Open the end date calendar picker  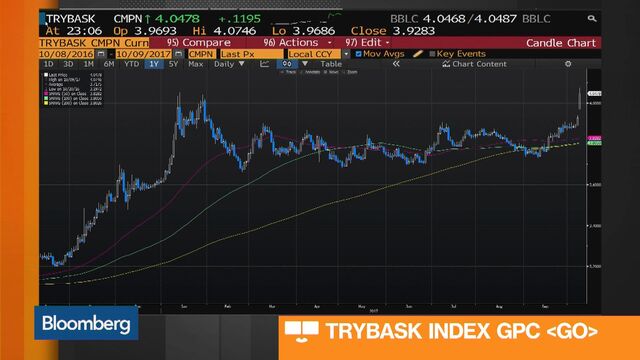[x=178, y=54]
